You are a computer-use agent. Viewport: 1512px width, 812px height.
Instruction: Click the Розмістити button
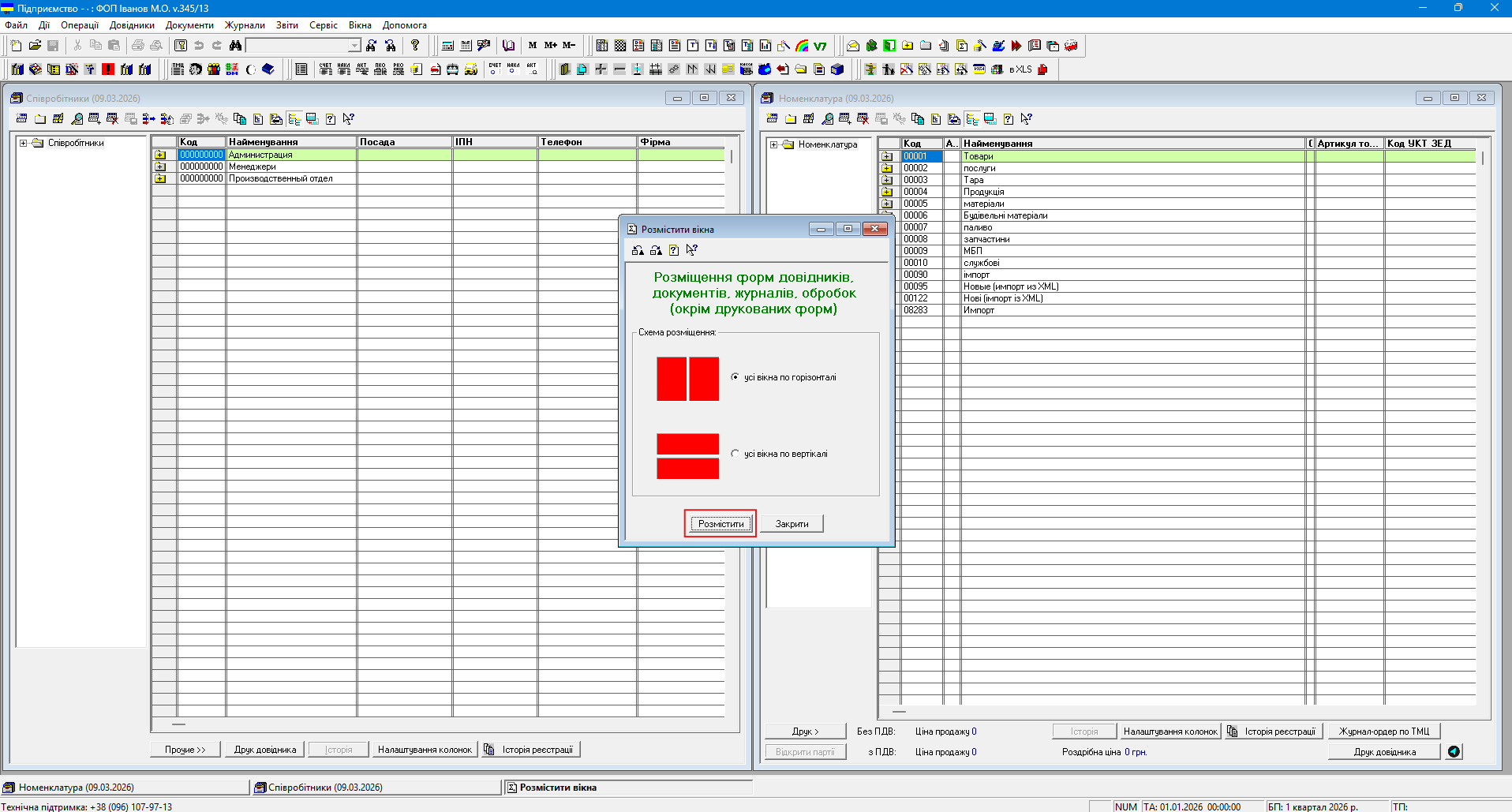[720, 524]
